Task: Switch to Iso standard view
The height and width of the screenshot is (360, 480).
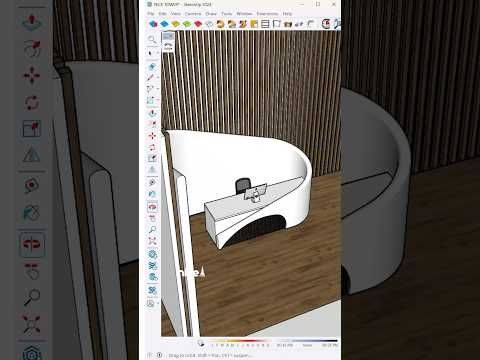Action: click(153, 24)
